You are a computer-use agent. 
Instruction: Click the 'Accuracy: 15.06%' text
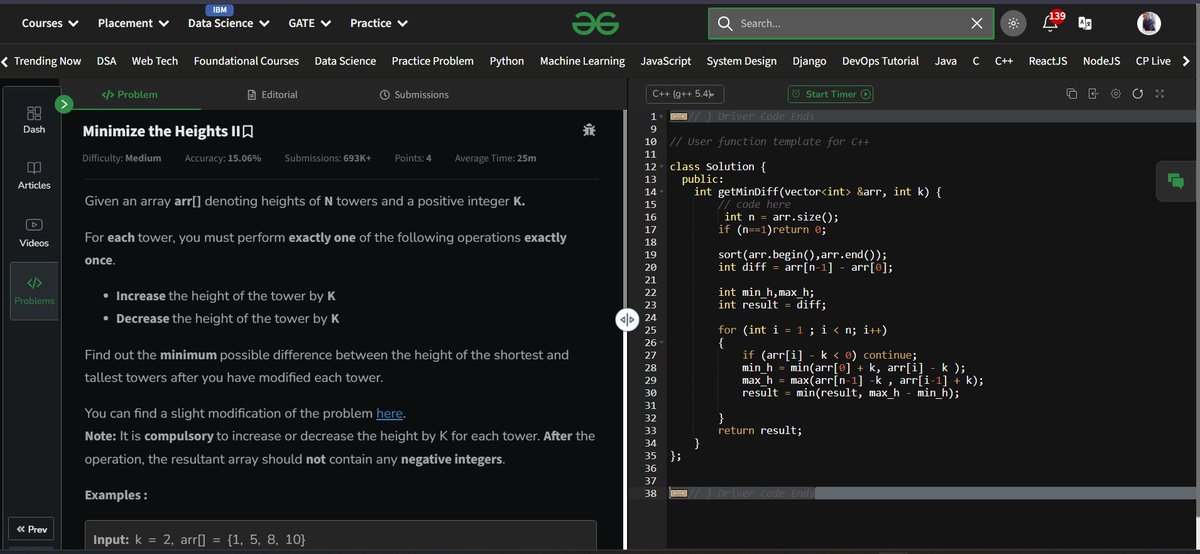tap(223, 158)
